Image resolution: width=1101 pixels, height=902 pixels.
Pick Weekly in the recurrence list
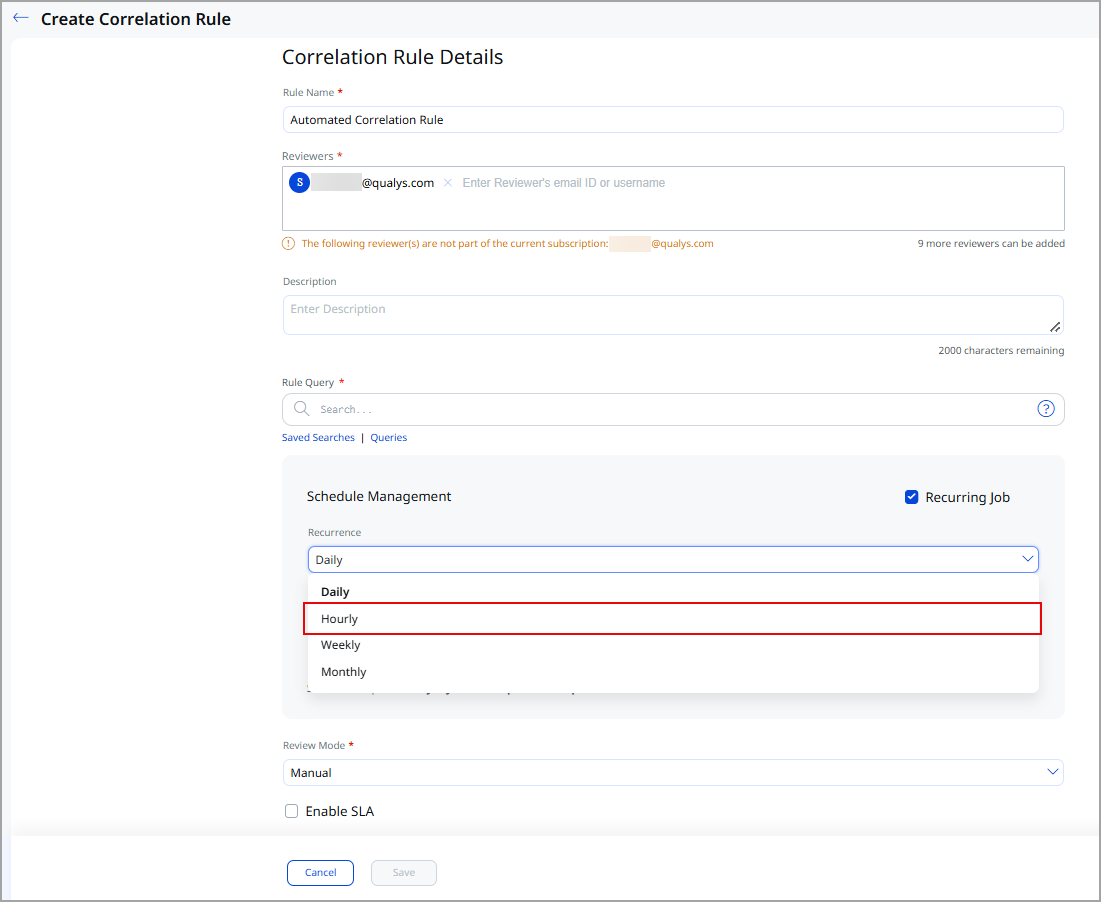click(673, 645)
